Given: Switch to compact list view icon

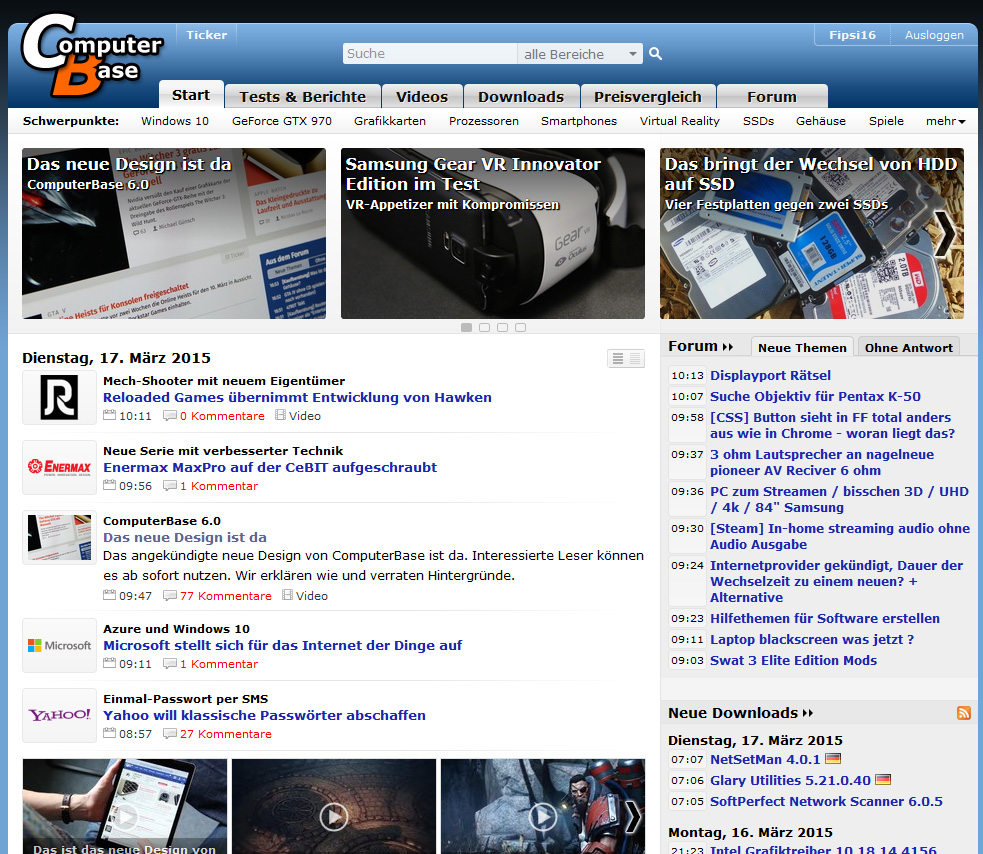Looking at the screenshot, I should [x=635, y=359].
